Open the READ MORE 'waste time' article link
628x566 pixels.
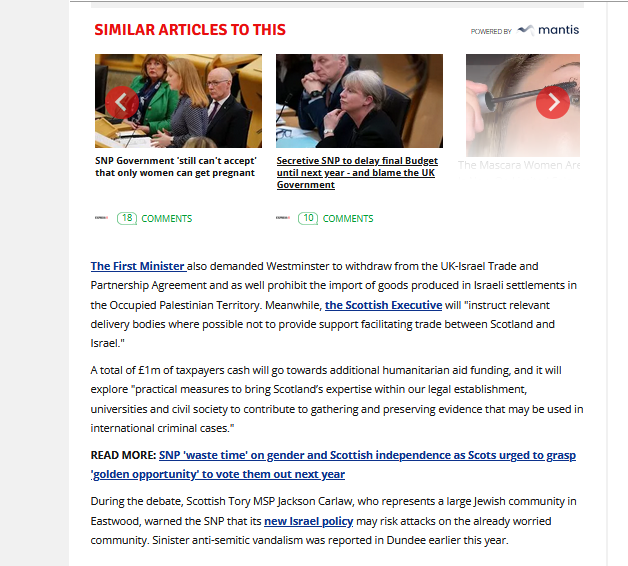coord(333,465)
